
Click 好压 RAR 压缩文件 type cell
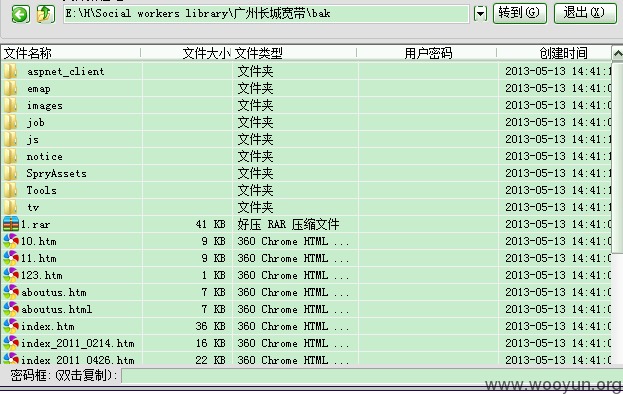pos(288,224)
